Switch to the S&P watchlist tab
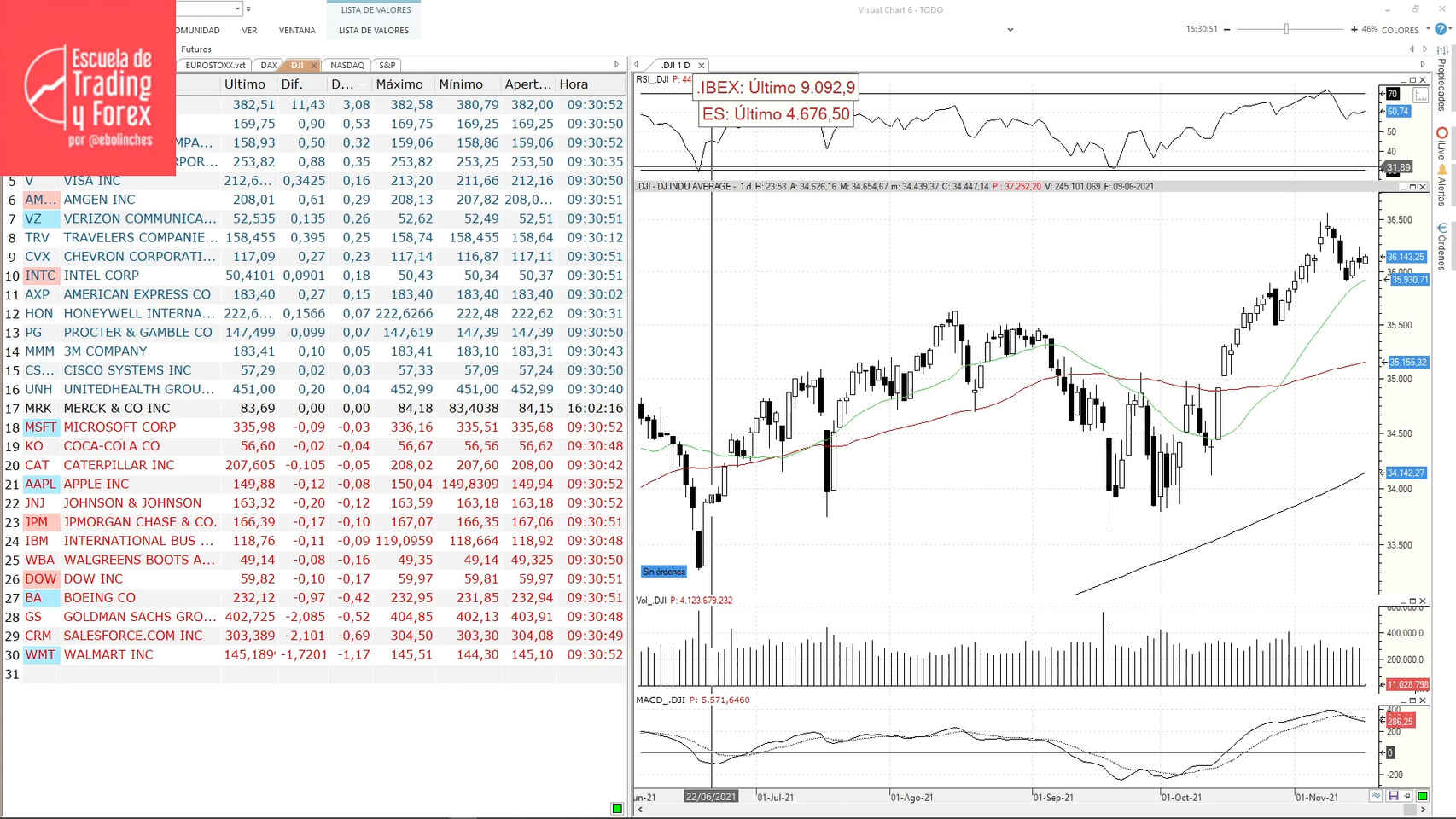Screen dimensions: 1456x819 (387, 66)
